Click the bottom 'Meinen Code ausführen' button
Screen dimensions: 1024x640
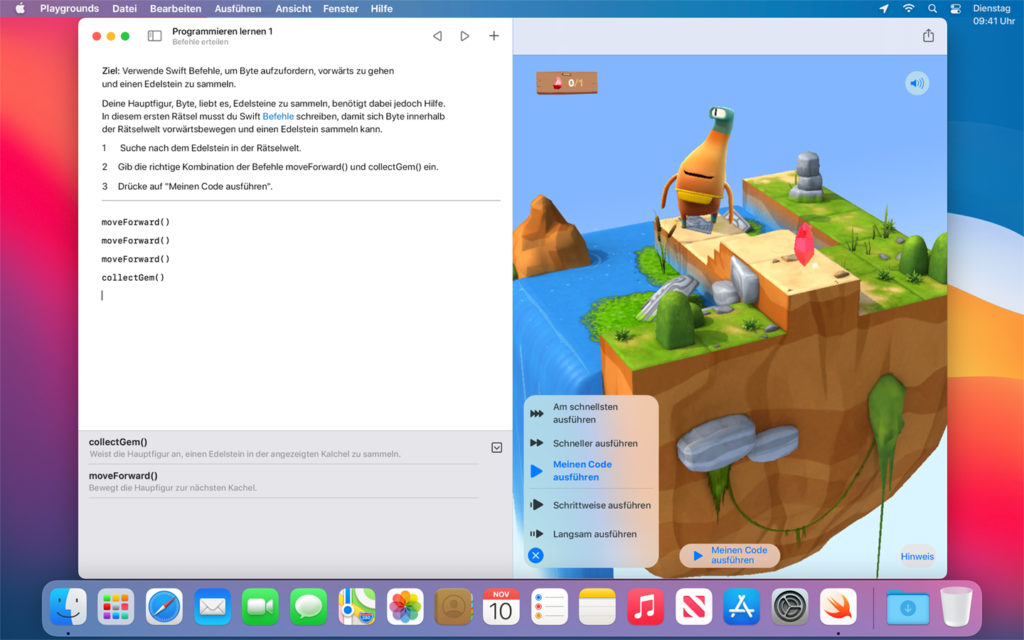coord(730,555)
